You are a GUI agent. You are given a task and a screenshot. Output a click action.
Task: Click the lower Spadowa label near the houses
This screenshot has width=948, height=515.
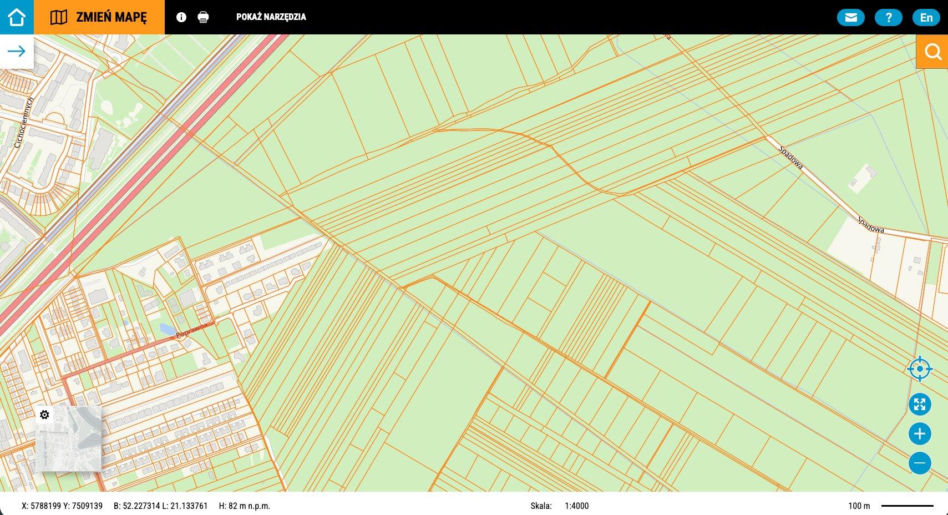tap(871, 225)
